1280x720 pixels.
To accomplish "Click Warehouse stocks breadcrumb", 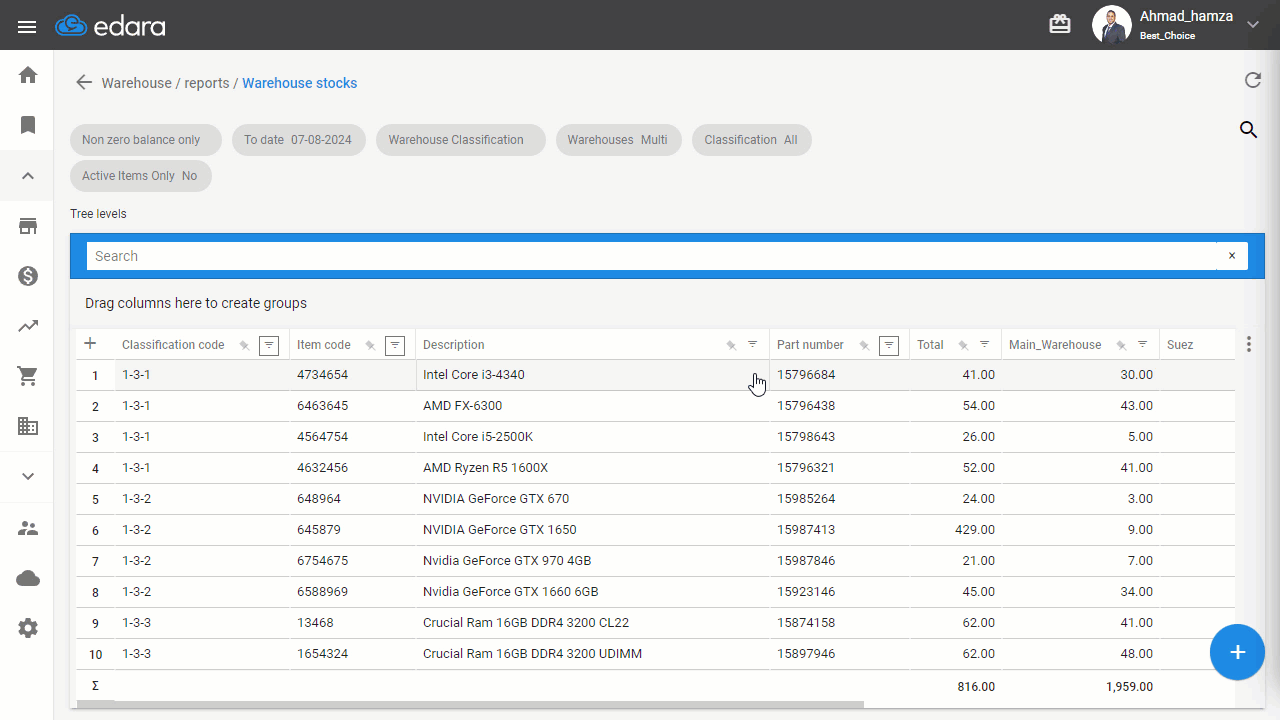I will tap(299, 83).
